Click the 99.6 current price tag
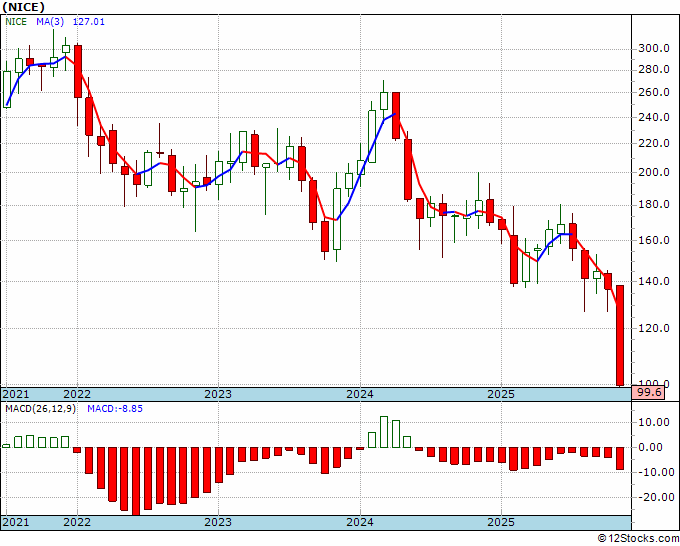This screenshot has width=680, height=546. [x=648, y=393]
